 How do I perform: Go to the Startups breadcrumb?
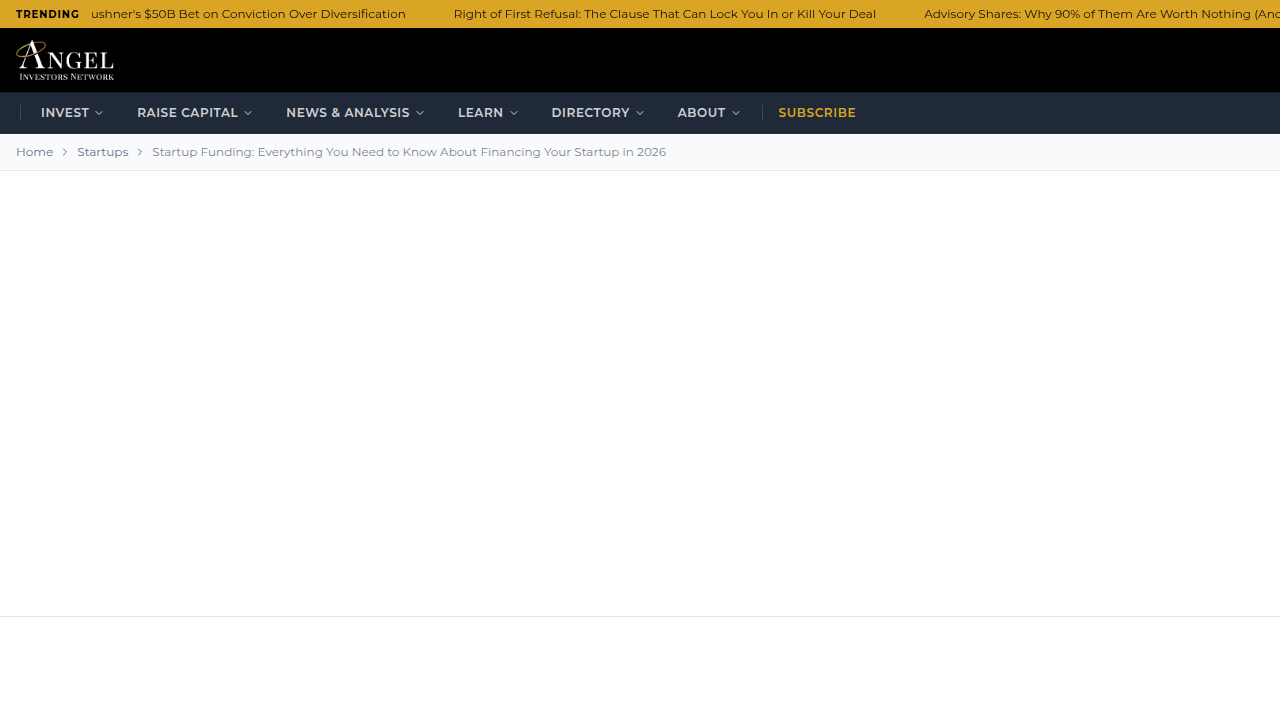103,152
